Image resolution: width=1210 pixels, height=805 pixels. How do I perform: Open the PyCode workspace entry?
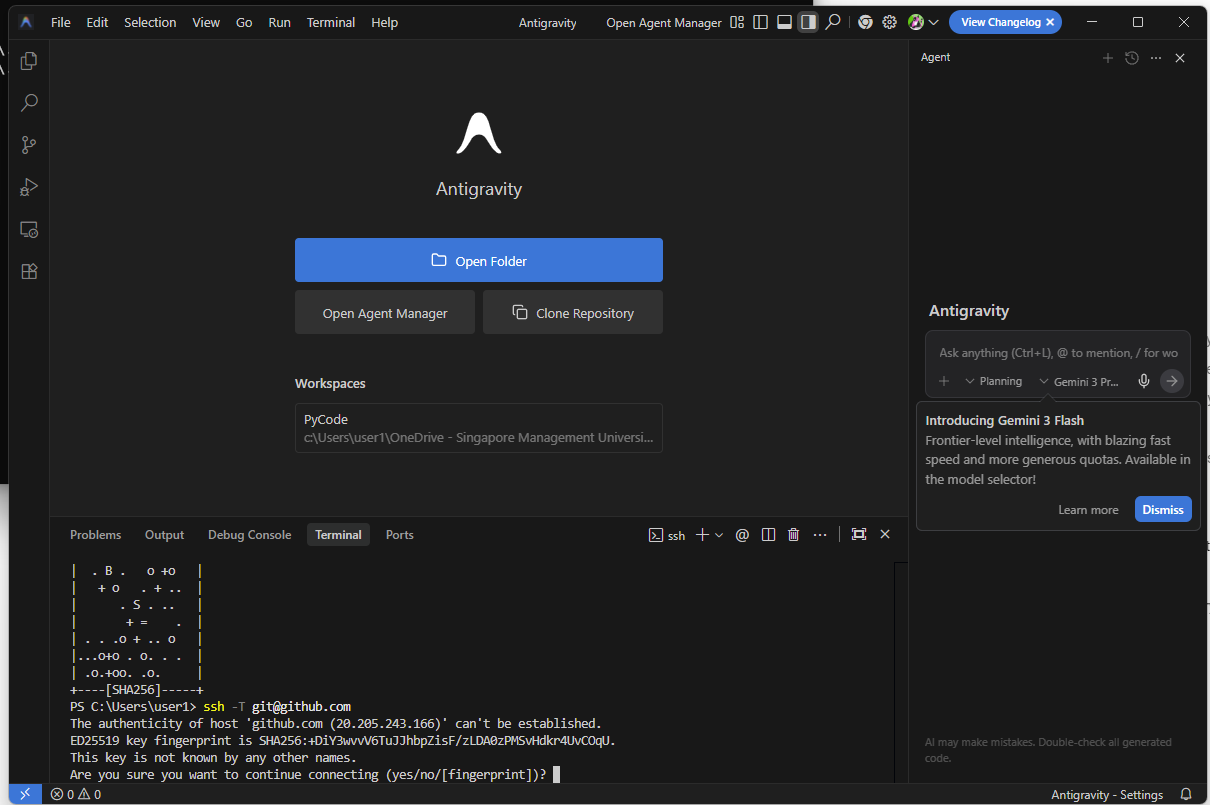(x=479, y=428)
